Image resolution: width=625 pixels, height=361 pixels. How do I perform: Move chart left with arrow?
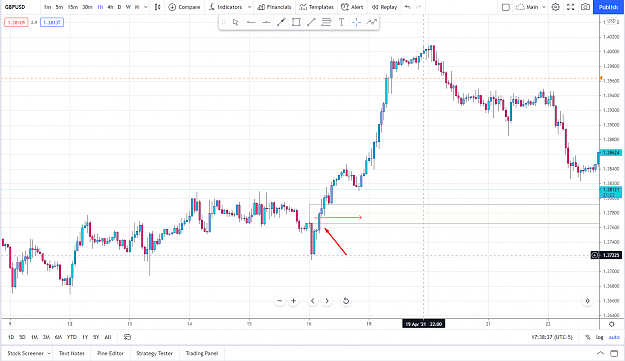click(312, 301)
